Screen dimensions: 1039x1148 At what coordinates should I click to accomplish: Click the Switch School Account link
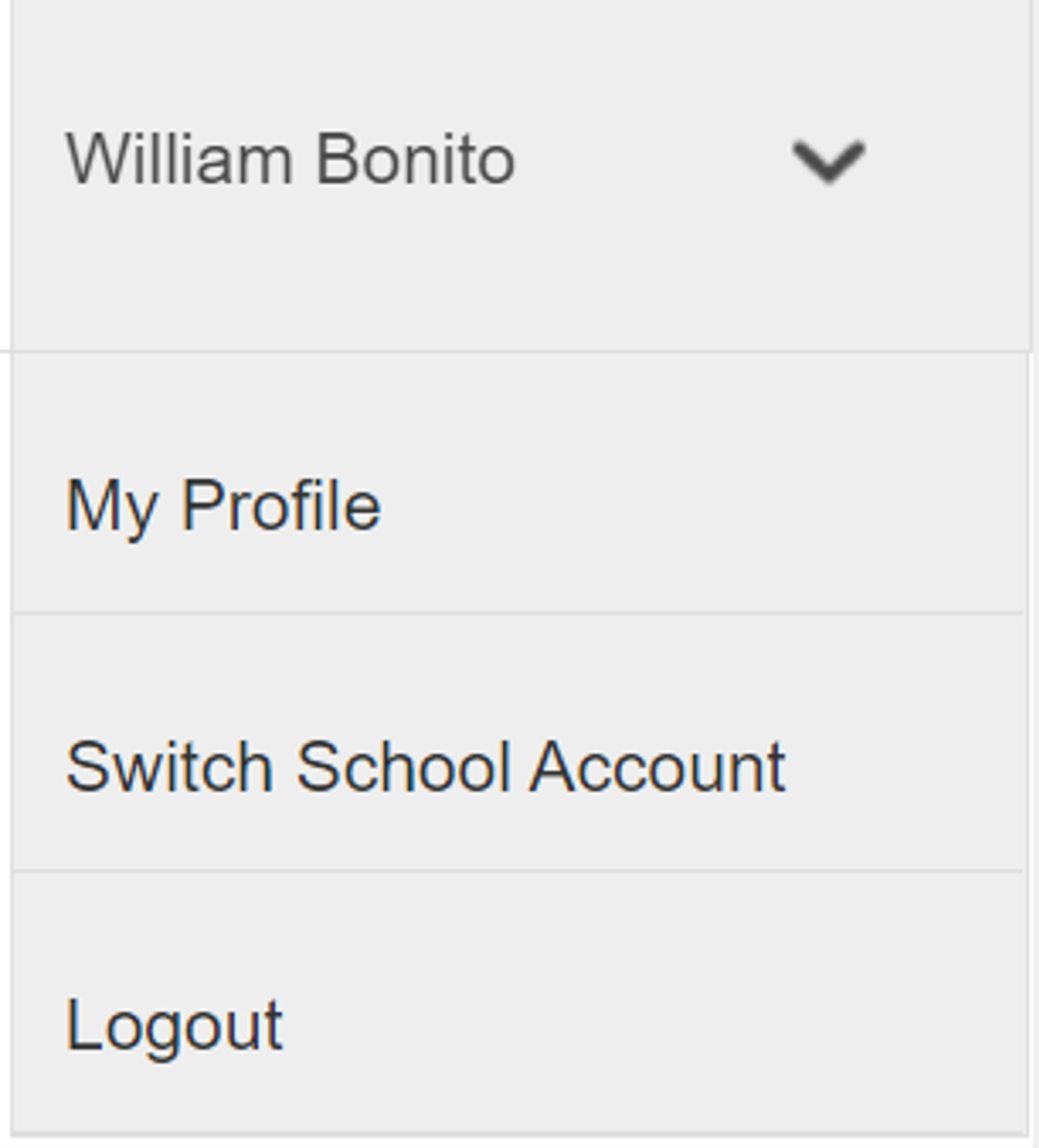(426, 767)
